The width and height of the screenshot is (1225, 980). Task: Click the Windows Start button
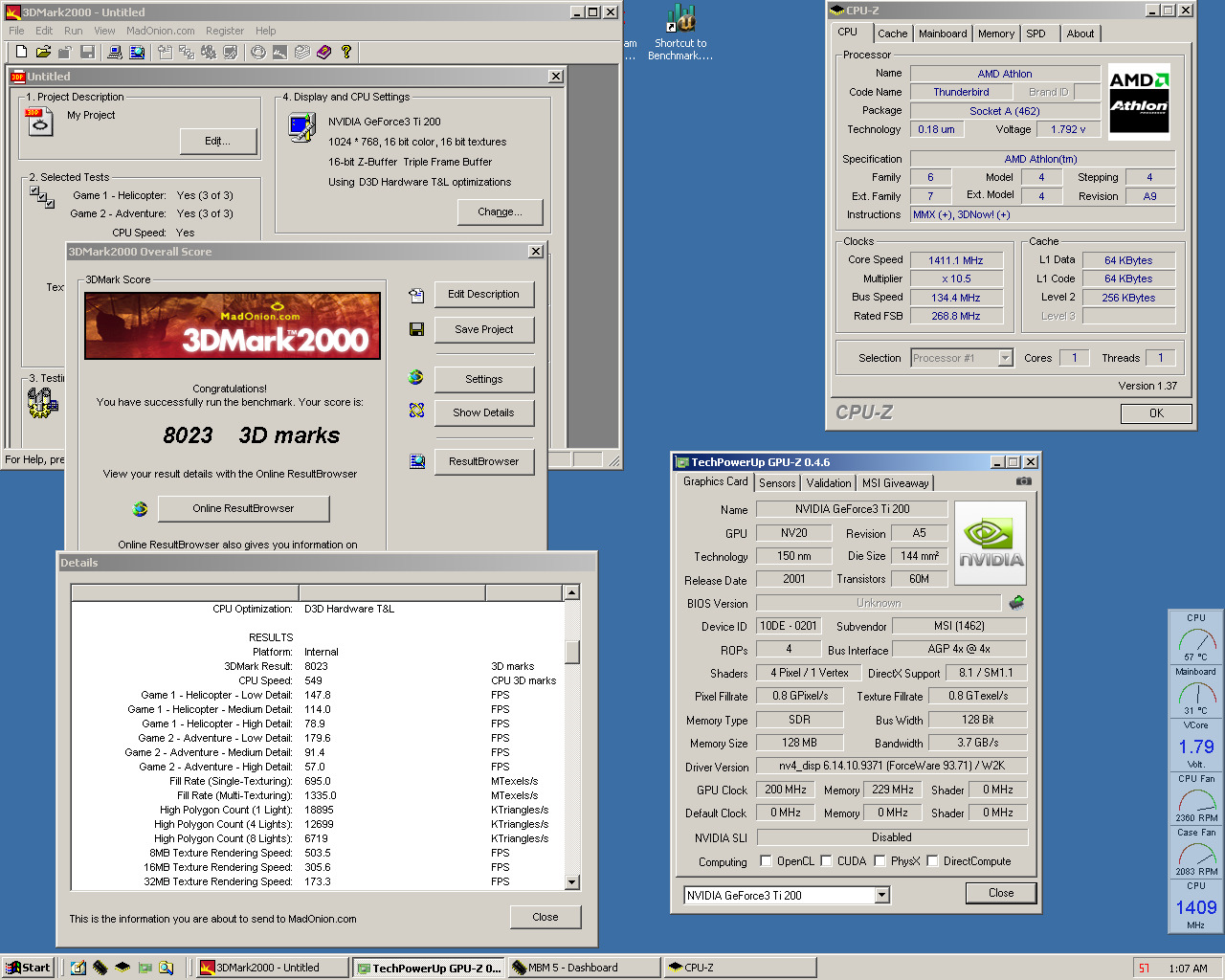[29, 968]
